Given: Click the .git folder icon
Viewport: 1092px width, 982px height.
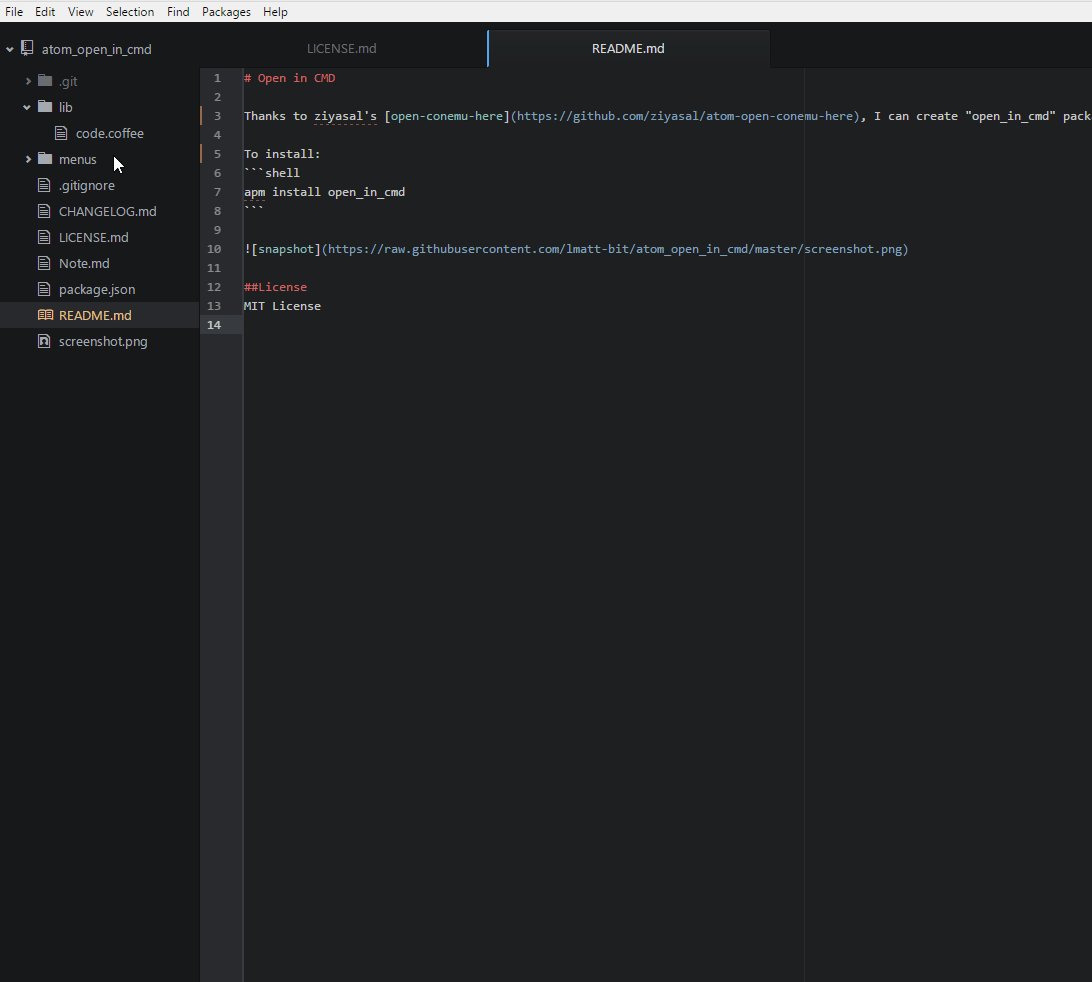Looking at the screenshot, I should click(44, 81).
